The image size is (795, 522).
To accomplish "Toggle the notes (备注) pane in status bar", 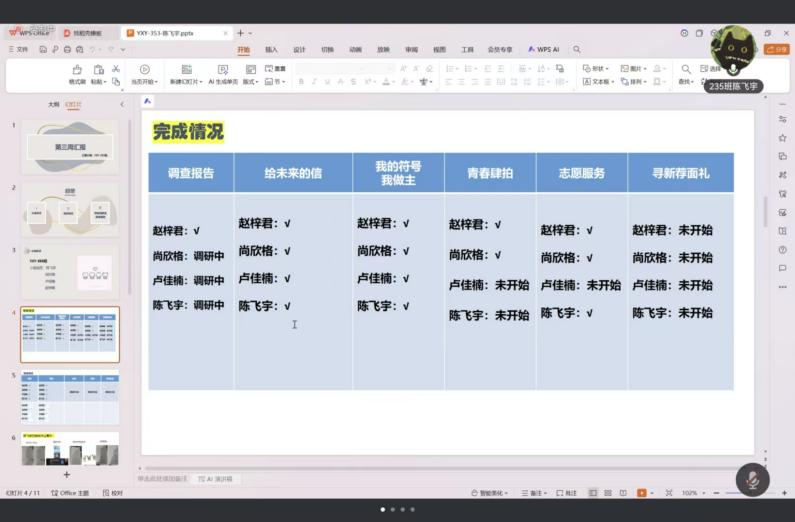I will click(x=533, y=493).
